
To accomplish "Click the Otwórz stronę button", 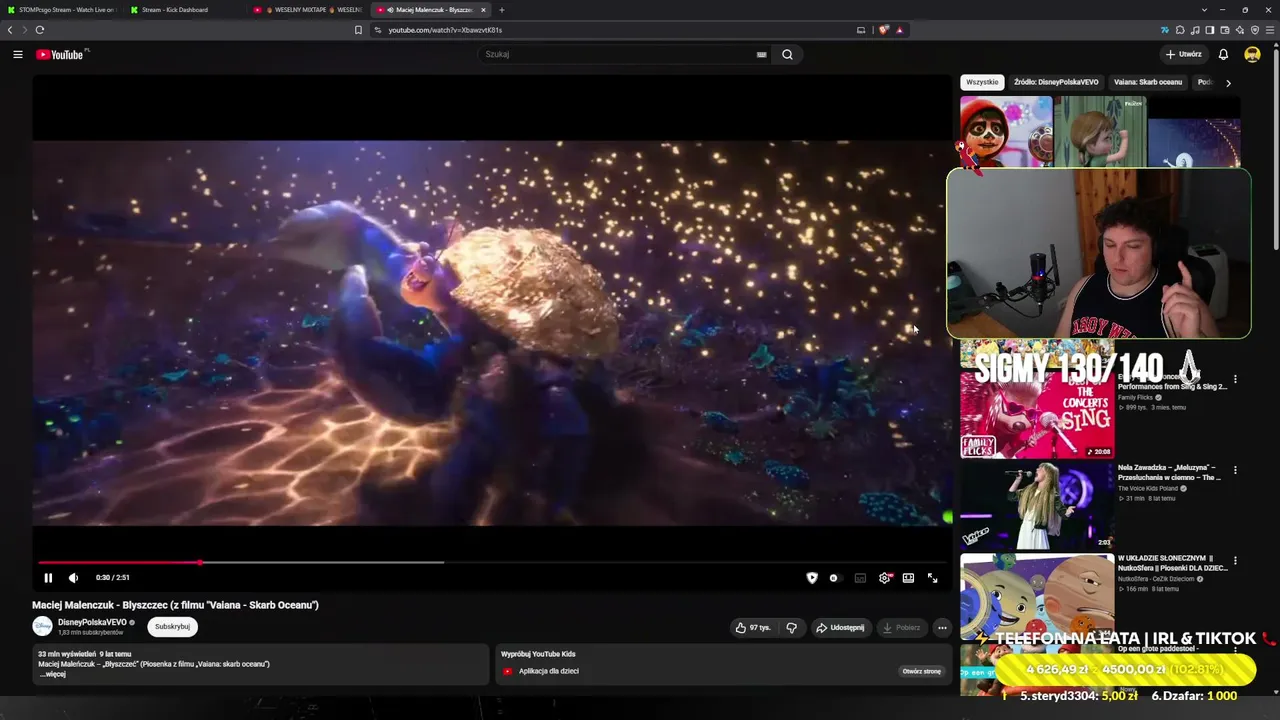I will pyautogui.click(x=922, y=671).
